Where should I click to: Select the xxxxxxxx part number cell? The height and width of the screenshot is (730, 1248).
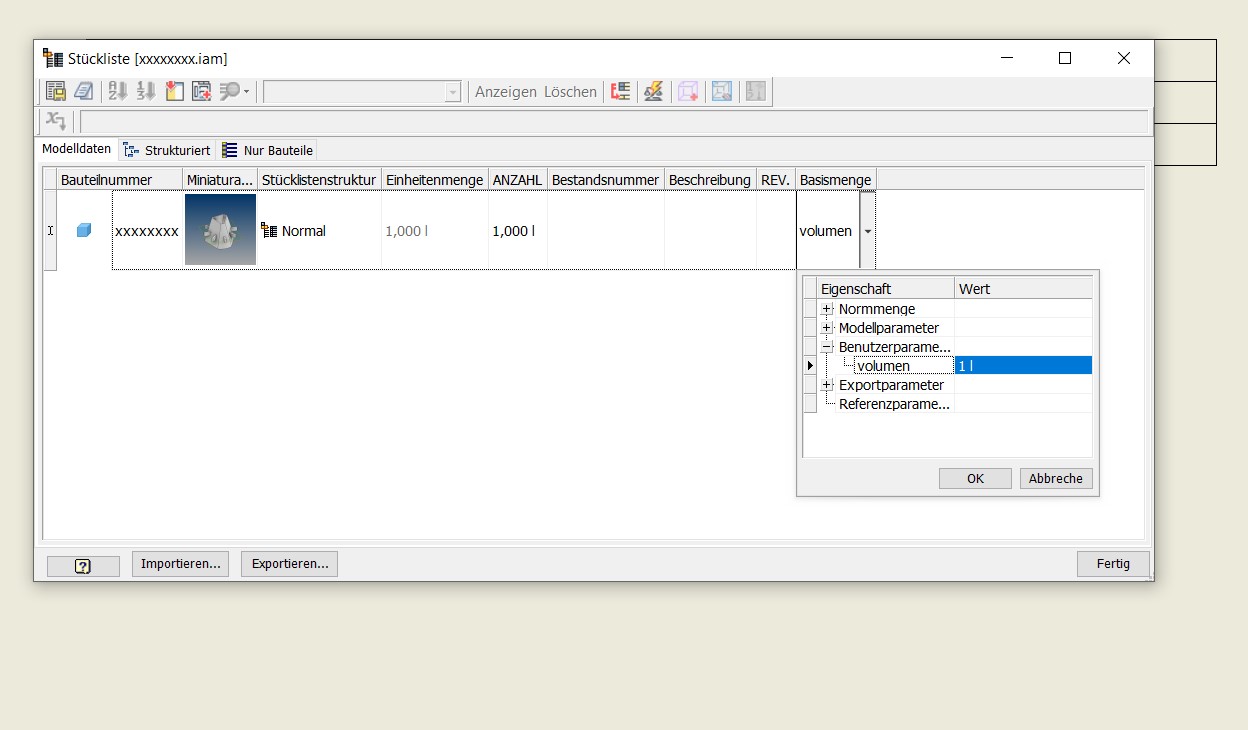click(147, 231)
